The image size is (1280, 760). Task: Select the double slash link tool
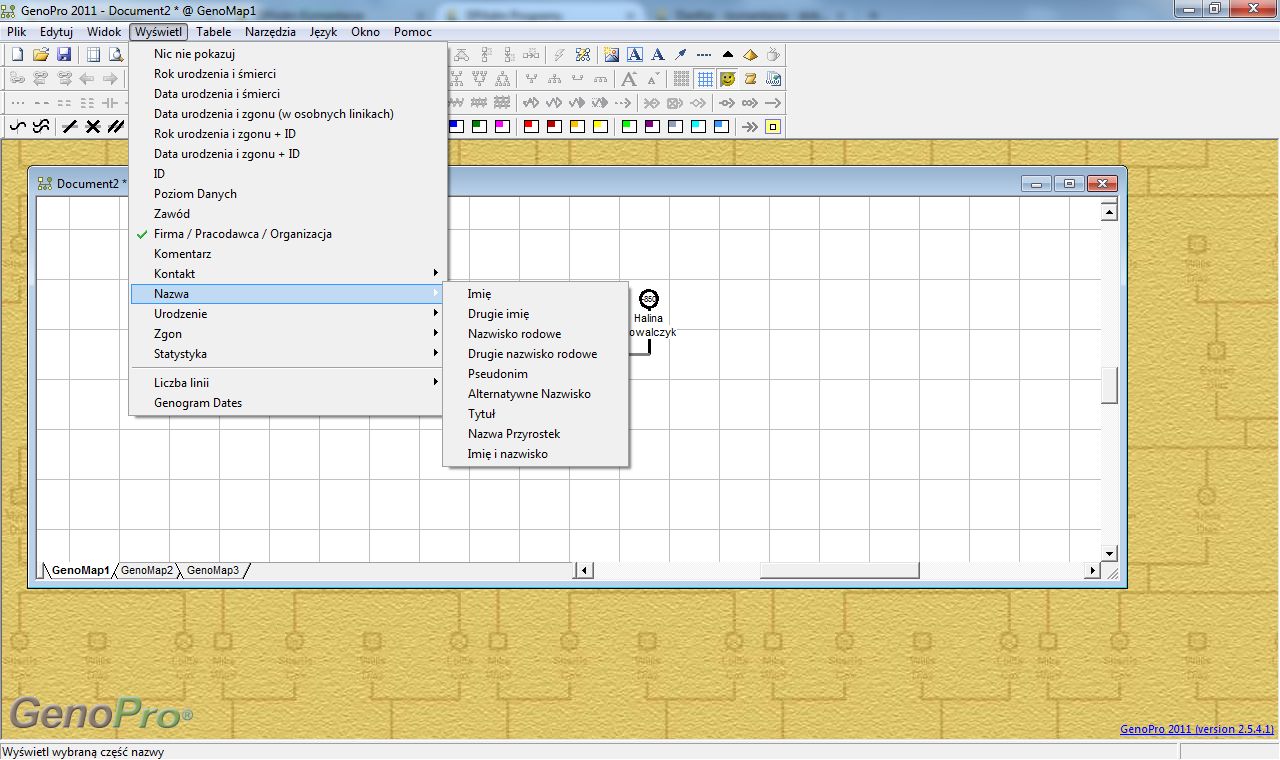coord(116,126)
